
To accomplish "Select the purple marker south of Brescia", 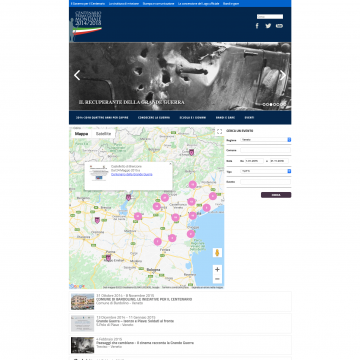I will coord(97,220).
